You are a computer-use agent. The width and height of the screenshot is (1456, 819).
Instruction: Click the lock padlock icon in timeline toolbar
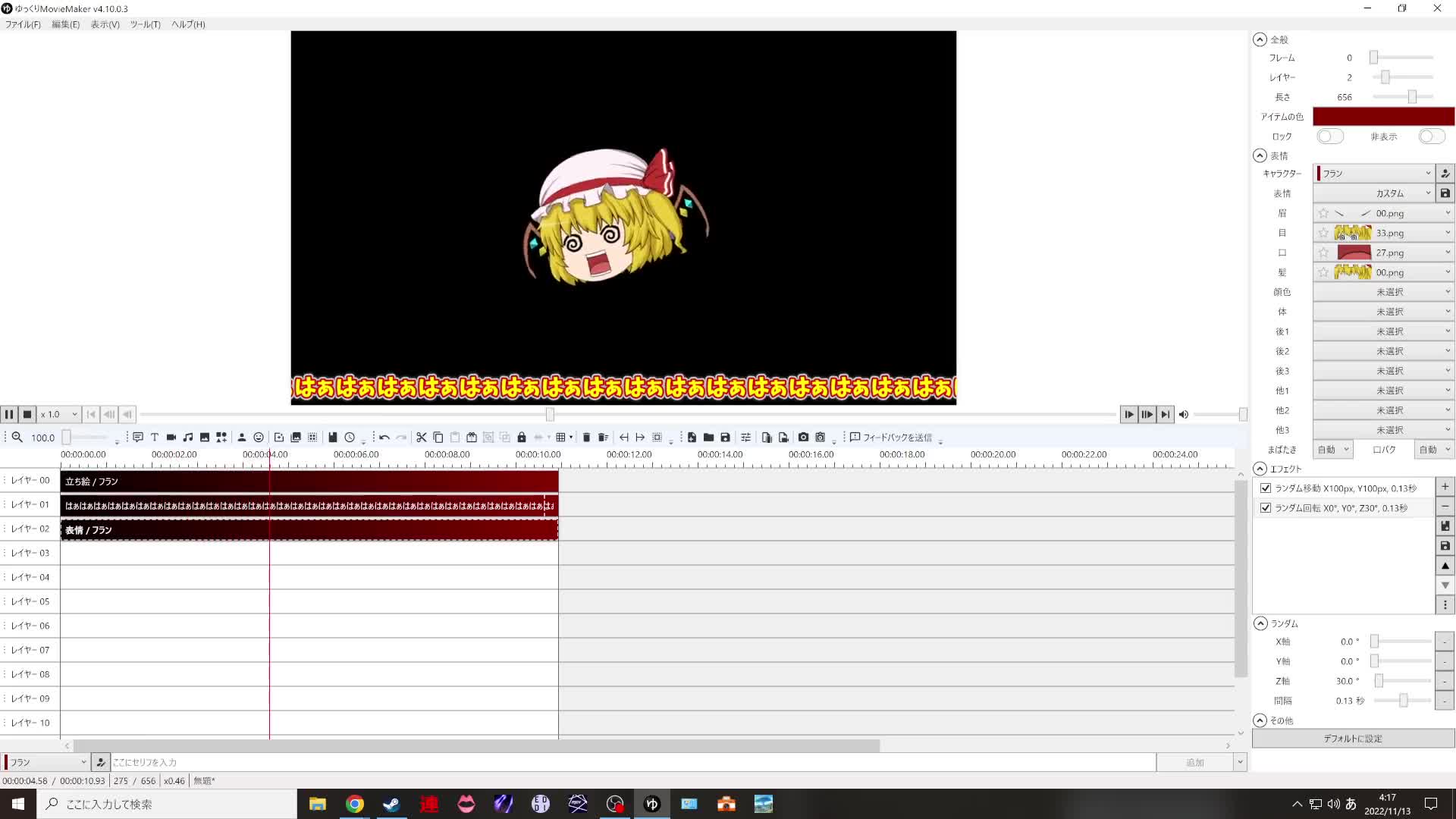pyautogui.click(x=522, y=438)
